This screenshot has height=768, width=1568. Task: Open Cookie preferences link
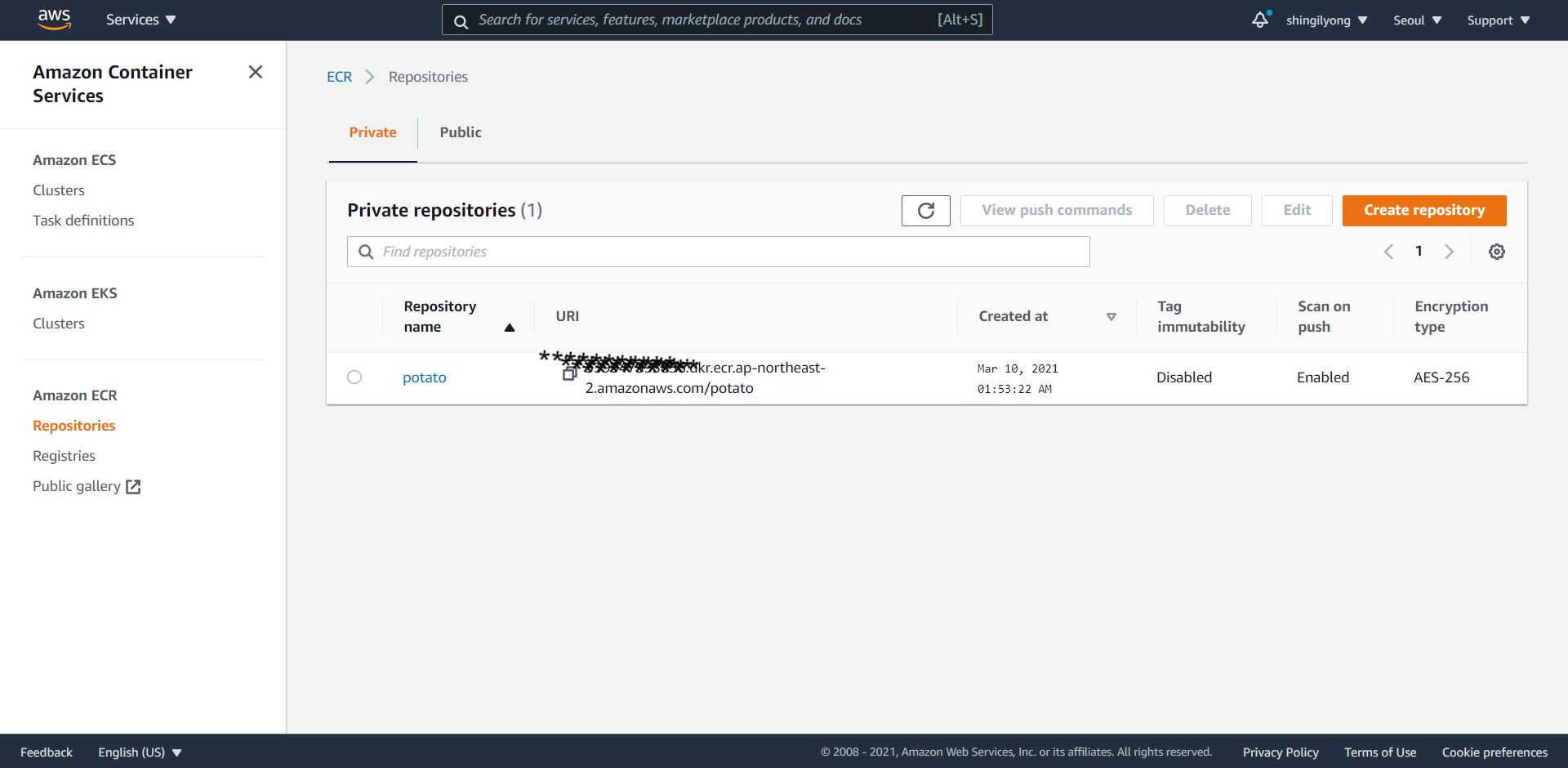(x=1494, y=752)
